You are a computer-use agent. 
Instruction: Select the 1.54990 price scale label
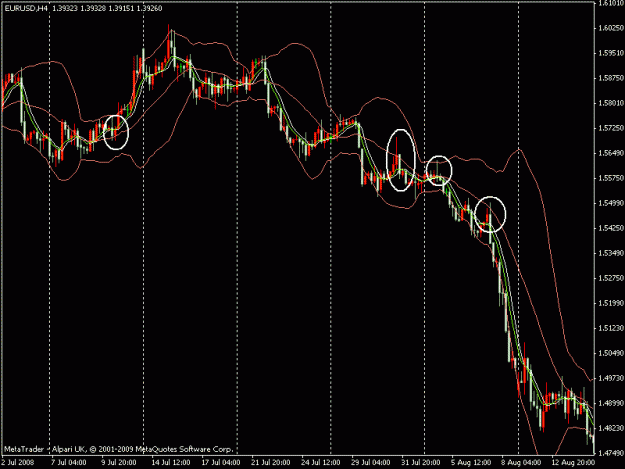click(611, 203)
